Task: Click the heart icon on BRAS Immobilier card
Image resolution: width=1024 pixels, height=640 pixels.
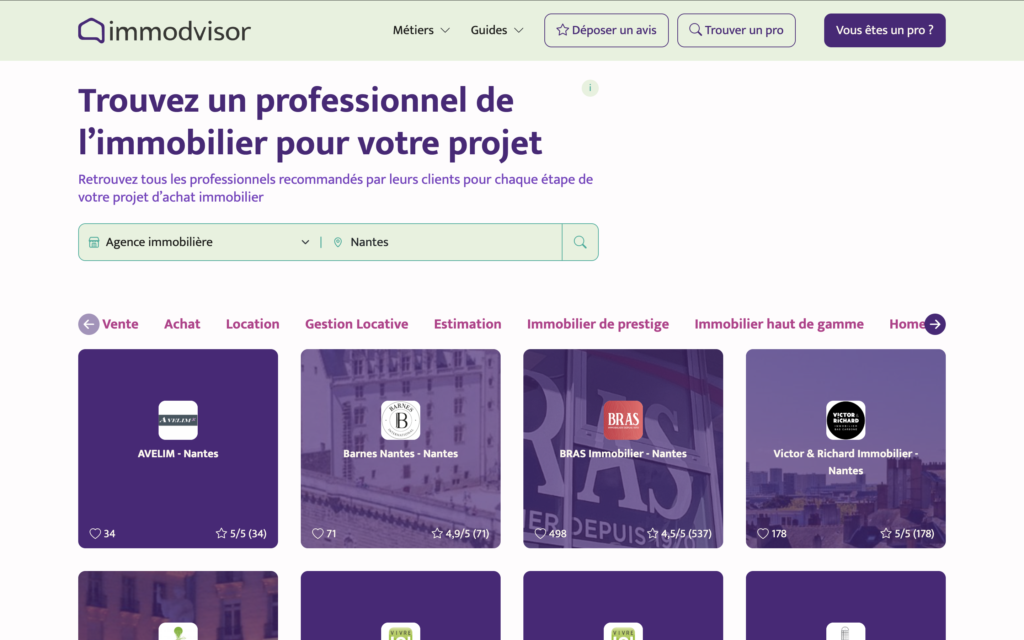Action: coord(541,534)
